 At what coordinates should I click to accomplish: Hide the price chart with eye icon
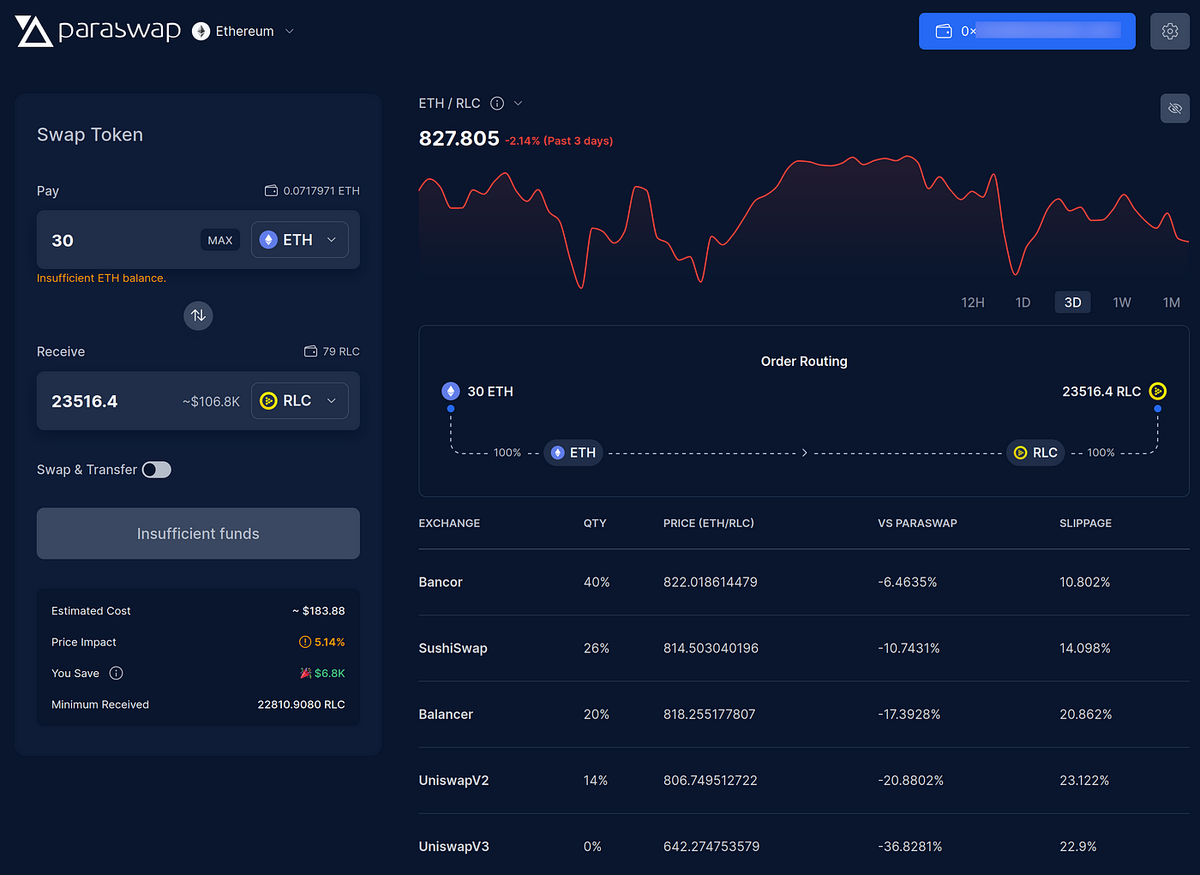[1175, 108]
